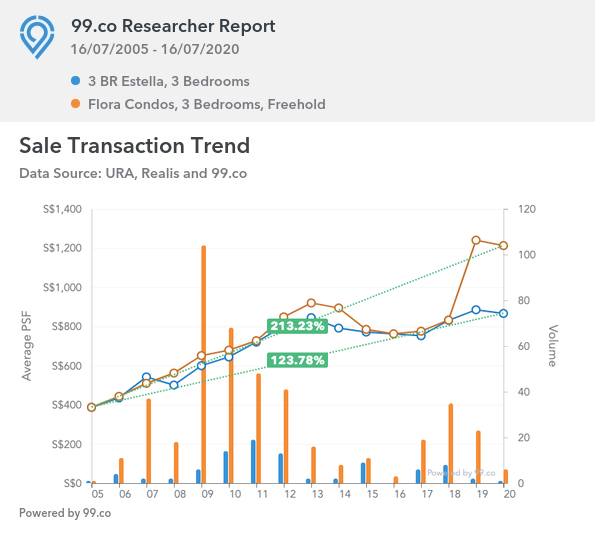Click the orange data point at 2017
This screenshot has width=595, height=536.
421,331
